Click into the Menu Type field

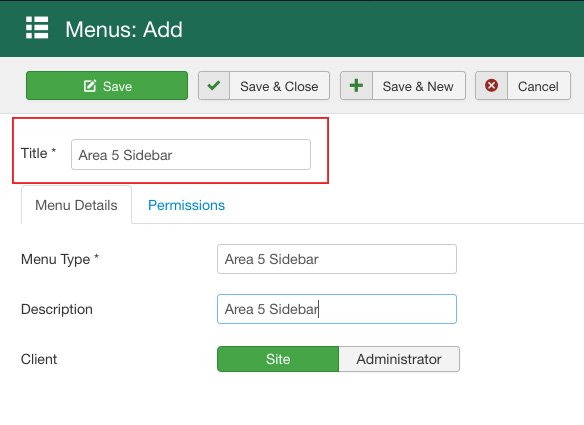(337, 259)
